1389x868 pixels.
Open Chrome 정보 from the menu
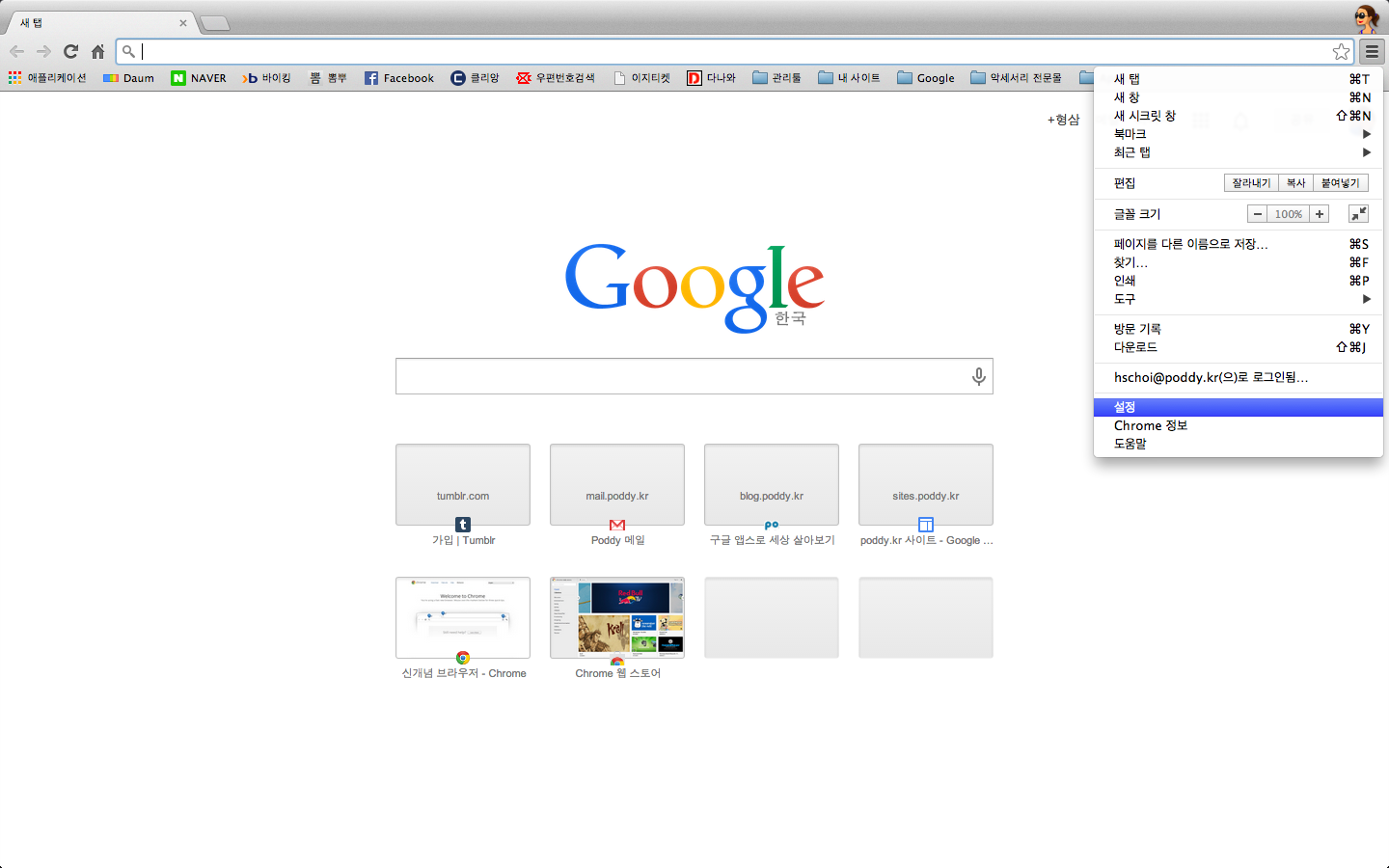click(1239, 425)
